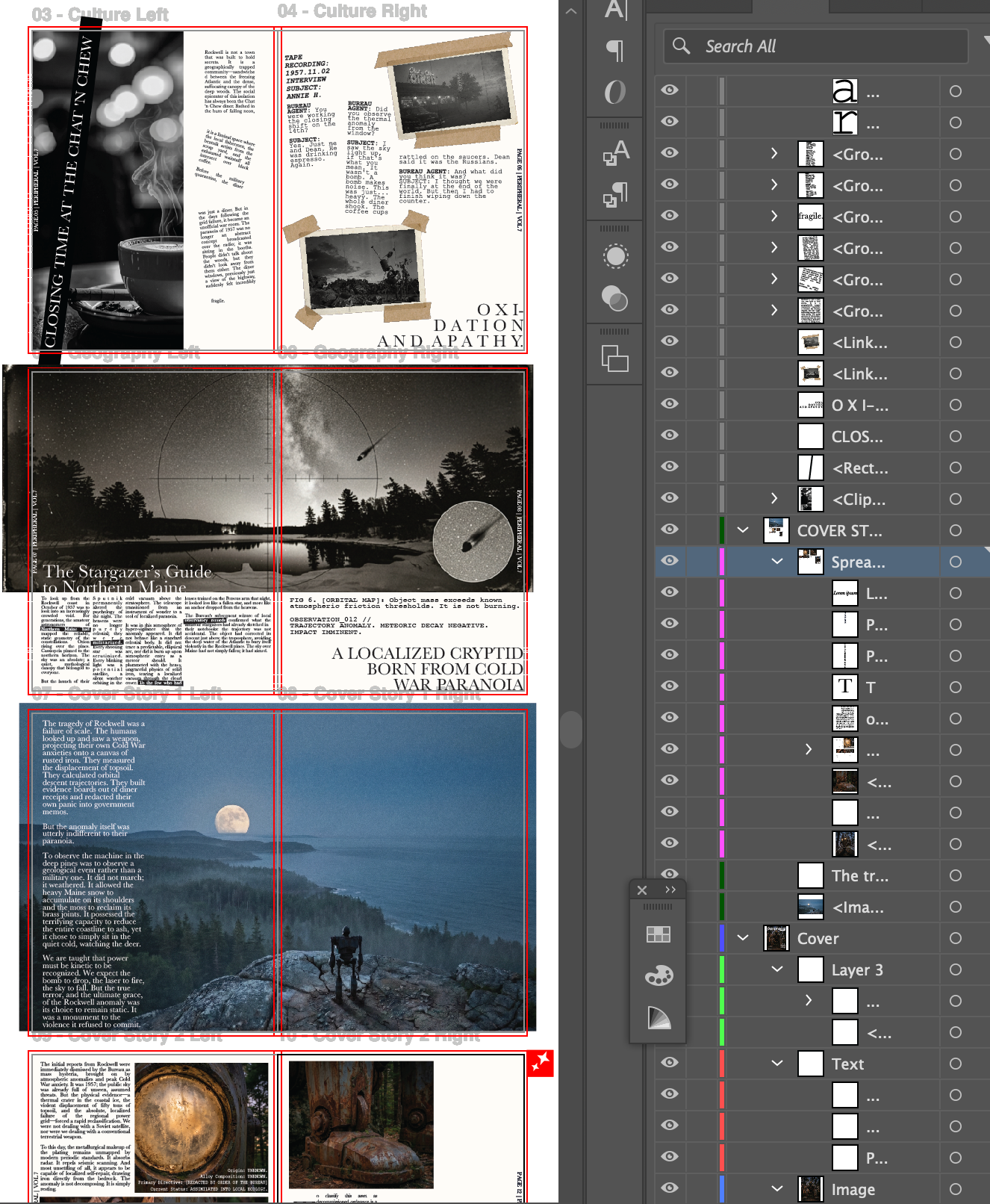The image size is (990, 1204).
Task: Hide the 'r' letter layer row
Action: 670,122
